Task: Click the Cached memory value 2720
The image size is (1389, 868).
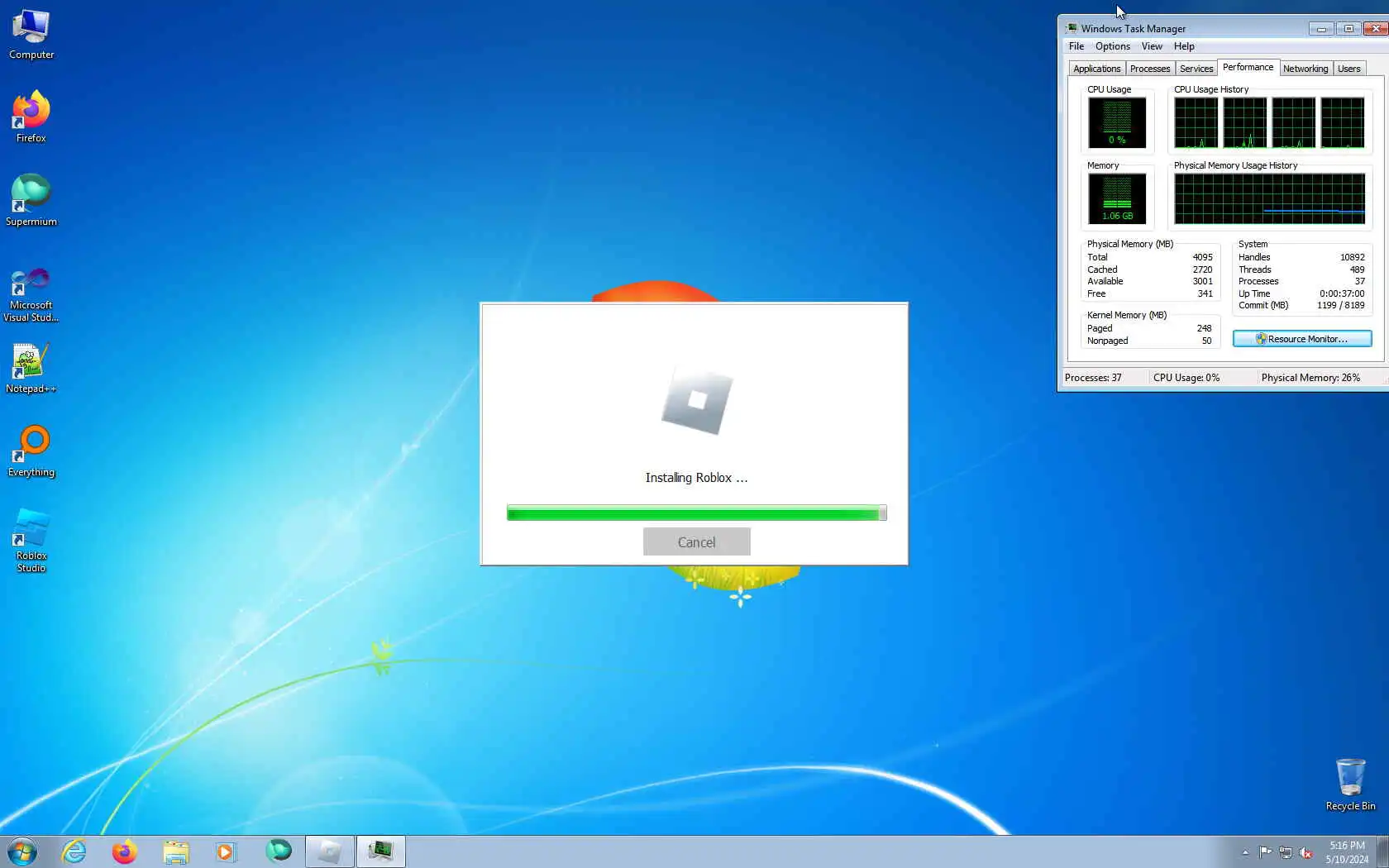Action: pos(1202,269)
